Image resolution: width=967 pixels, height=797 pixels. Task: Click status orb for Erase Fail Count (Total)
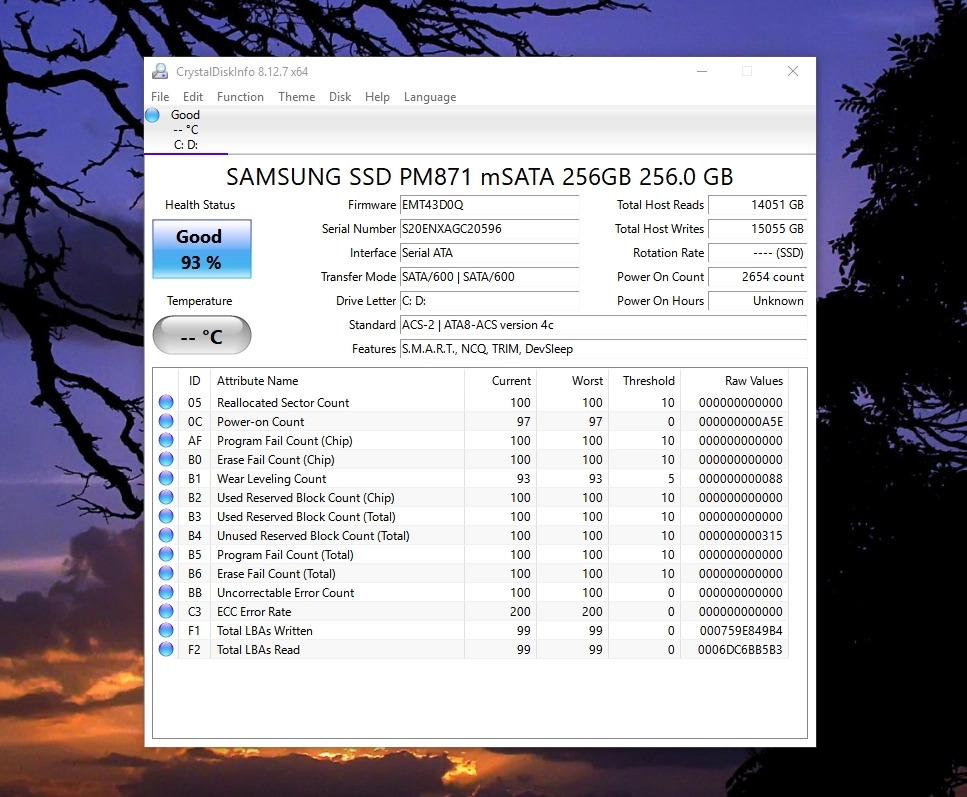pos(166,573)
